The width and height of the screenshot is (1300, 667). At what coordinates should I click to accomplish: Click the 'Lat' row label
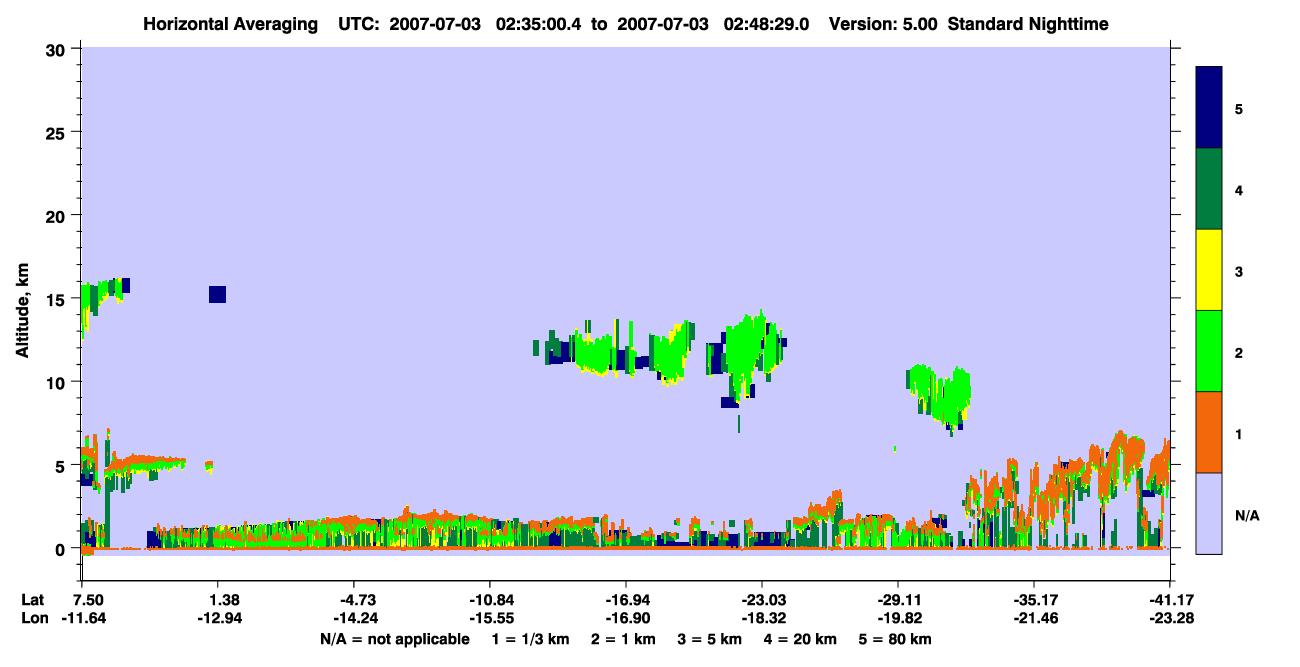(32, 600)
